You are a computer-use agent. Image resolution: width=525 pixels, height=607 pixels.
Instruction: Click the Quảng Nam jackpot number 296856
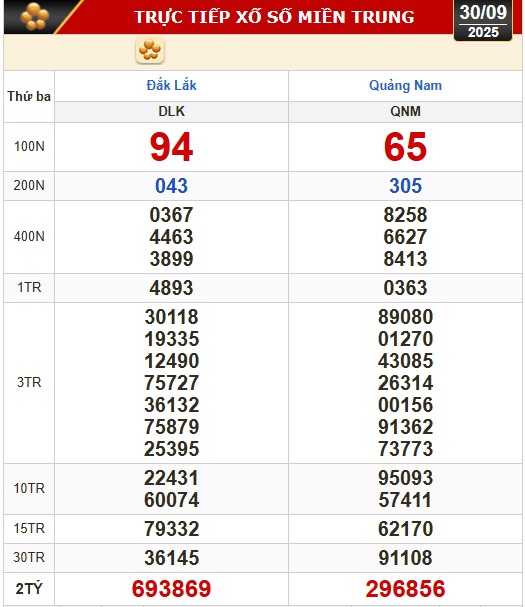point(405,589)
